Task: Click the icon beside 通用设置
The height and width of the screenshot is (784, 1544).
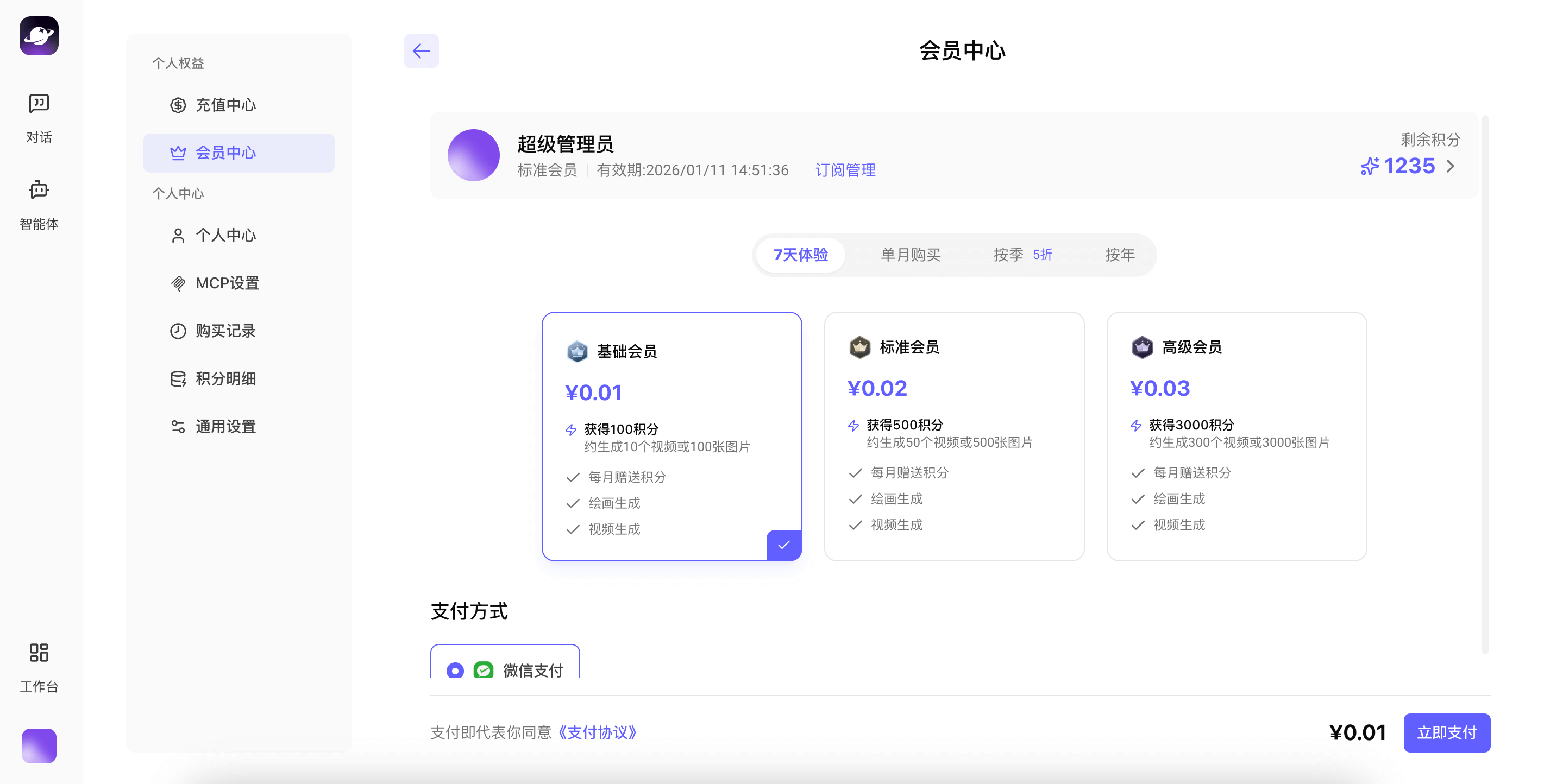Action: [x=178, y=426]
